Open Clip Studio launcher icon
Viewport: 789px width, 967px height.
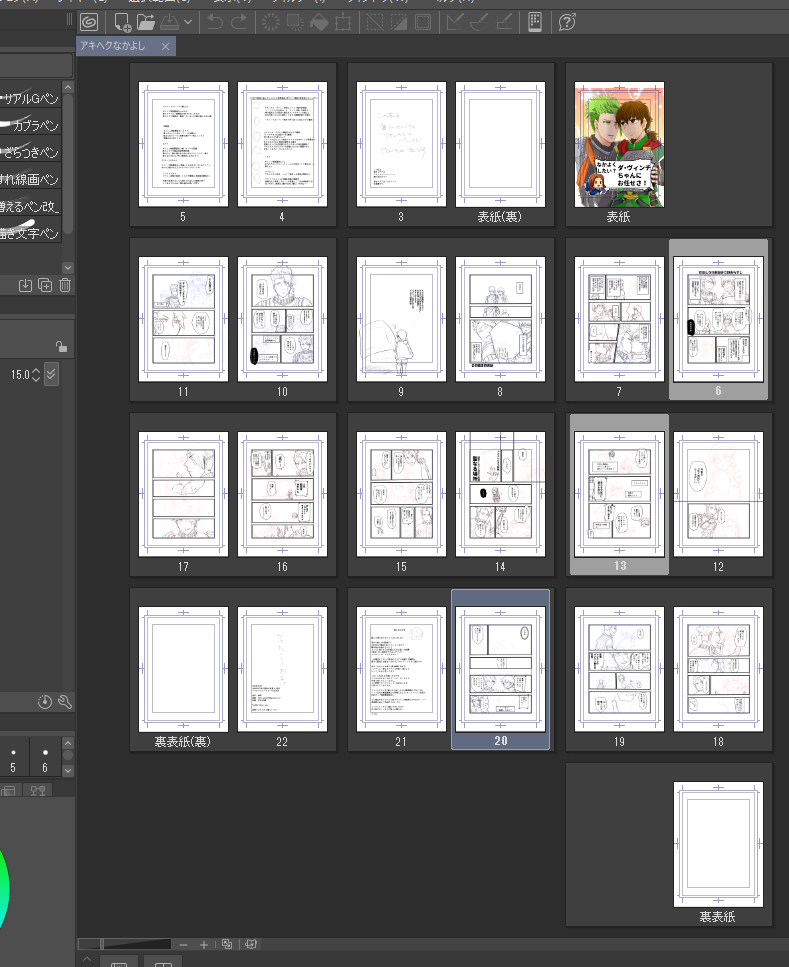(x=89, y=23)
